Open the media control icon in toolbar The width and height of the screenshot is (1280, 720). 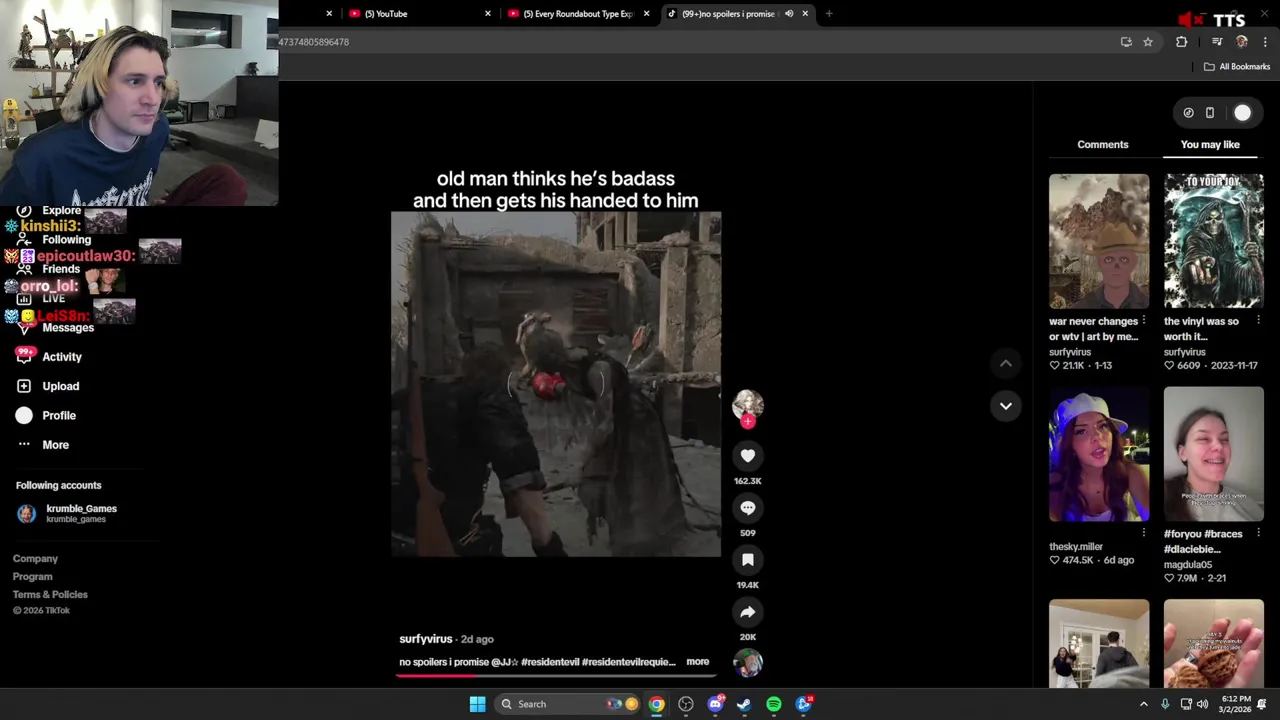[1217, 42]
